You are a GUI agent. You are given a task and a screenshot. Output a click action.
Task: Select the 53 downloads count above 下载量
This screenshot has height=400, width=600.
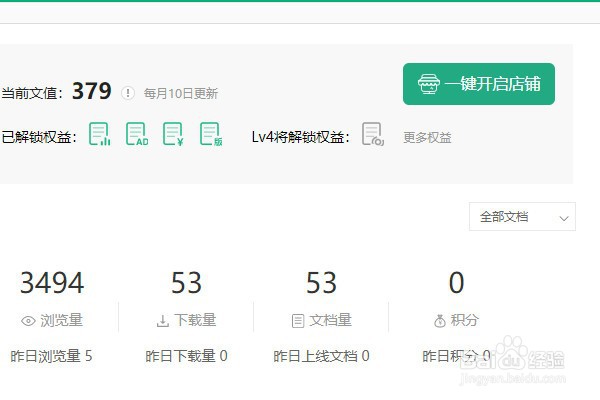coord(186,283)
